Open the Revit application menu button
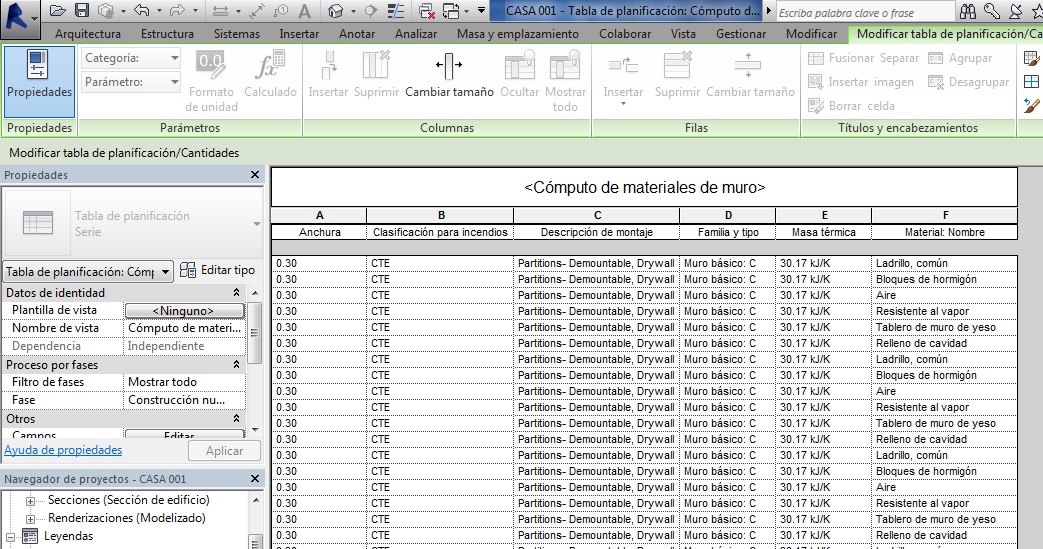 tap(20, 17)
